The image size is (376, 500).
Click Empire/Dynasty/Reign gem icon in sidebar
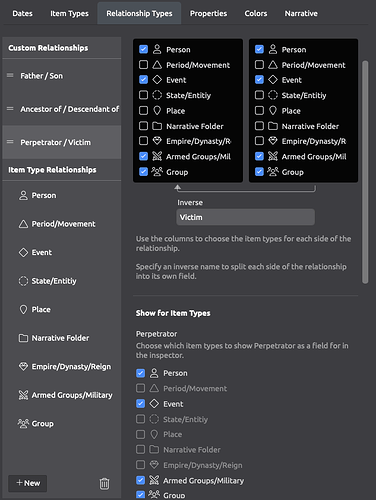tap(23, 367)
